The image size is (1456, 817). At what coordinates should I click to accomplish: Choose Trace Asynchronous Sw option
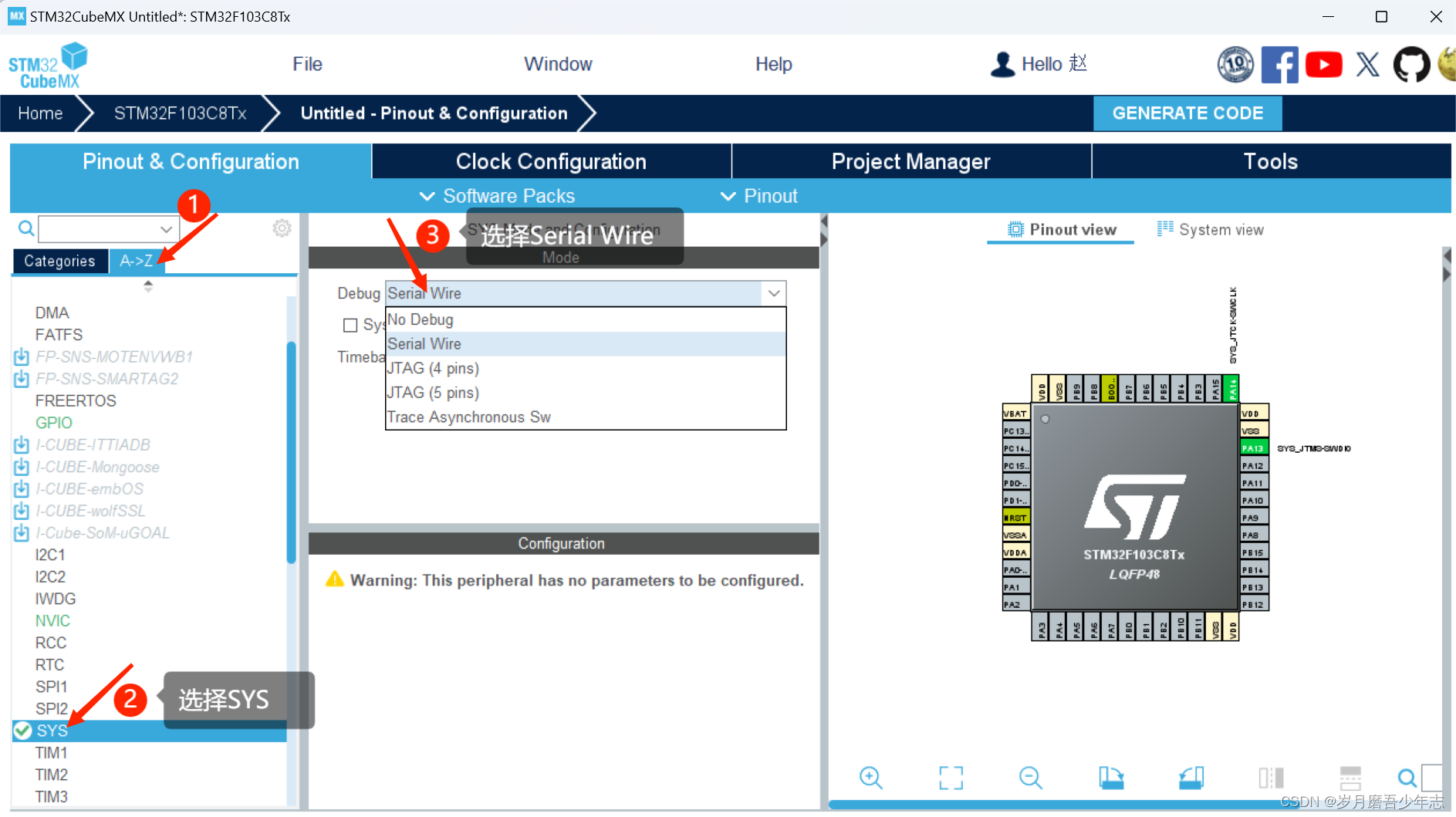click(x=586, y=417)
